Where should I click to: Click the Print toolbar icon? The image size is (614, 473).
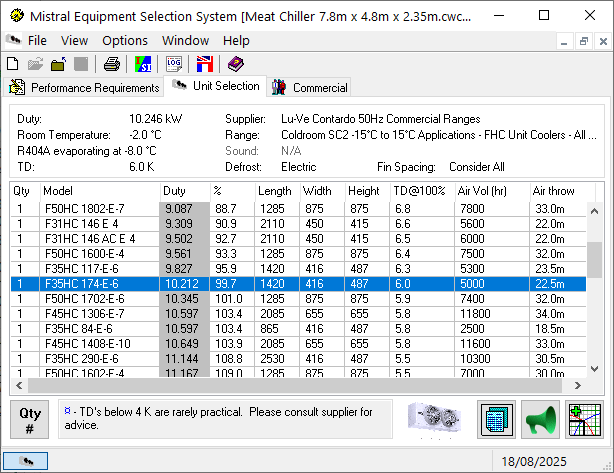112,64
